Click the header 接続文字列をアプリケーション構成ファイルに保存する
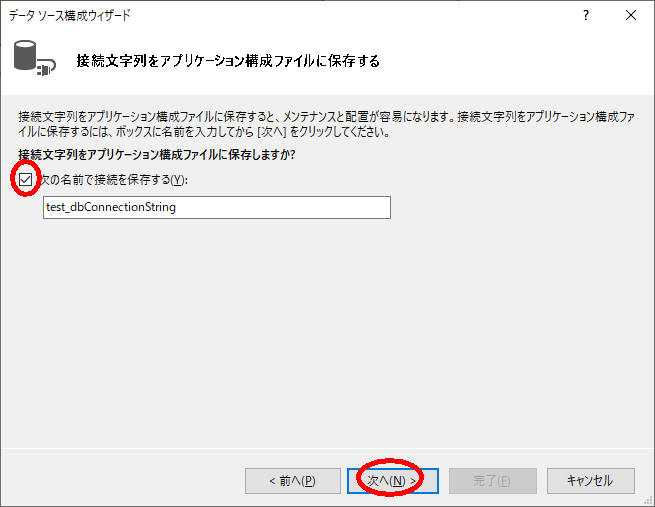Image resolution: width=655 pixels, height=507 pixels. 228,61
